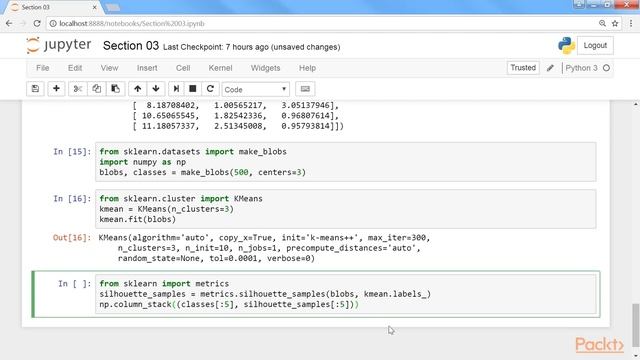Open the Help menu
Viewport: 640px width, 360px height.
click(x=307, y=68)
